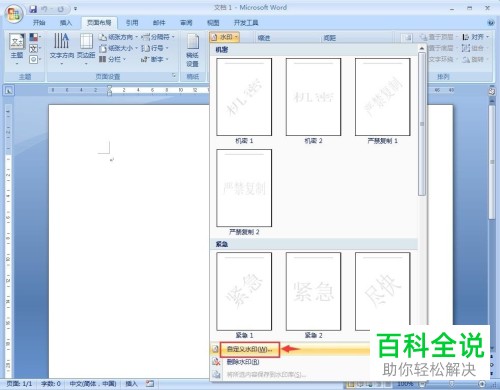Open the theme fonts dropdown
500x390 pixels.
tap(35, 49)
